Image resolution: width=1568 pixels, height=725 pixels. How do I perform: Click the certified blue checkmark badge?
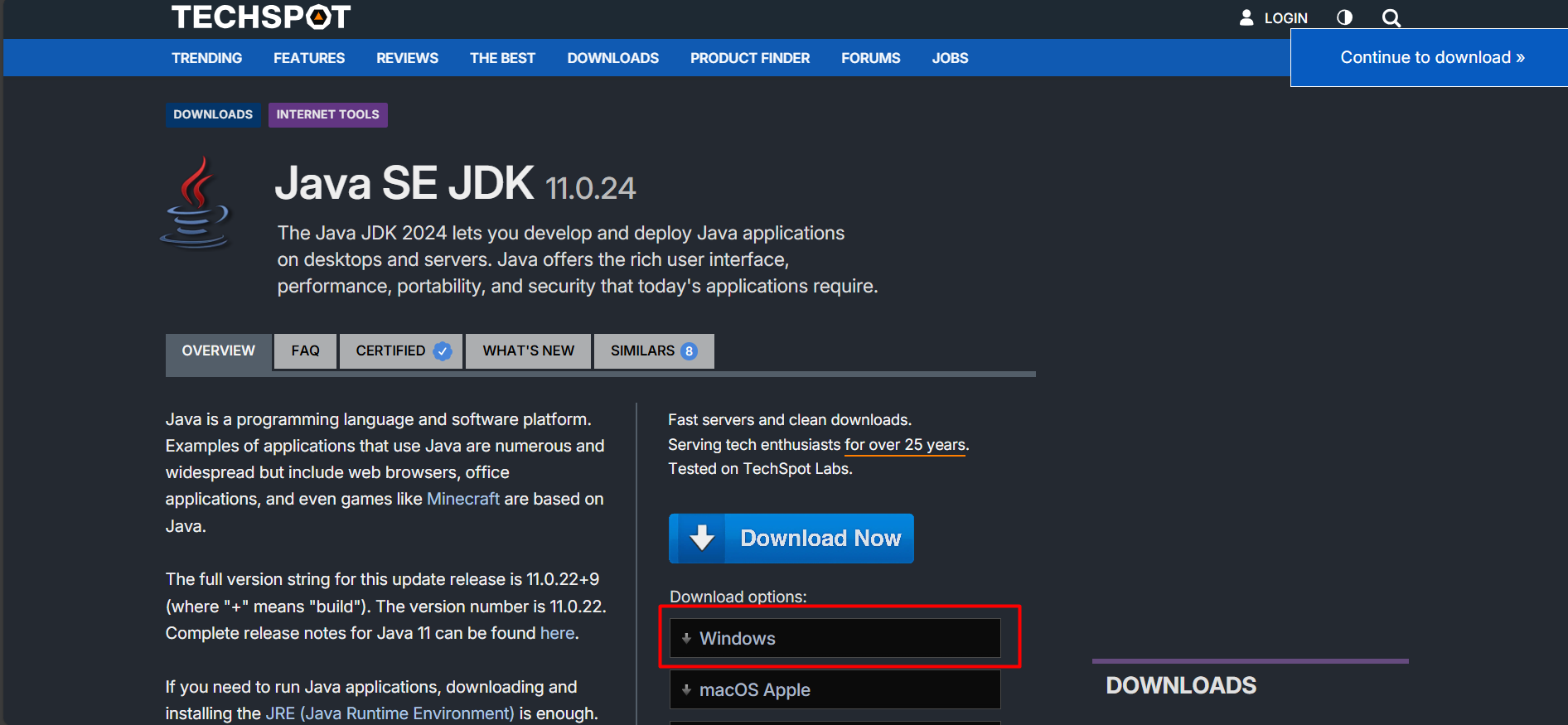[x=443, y=351]
